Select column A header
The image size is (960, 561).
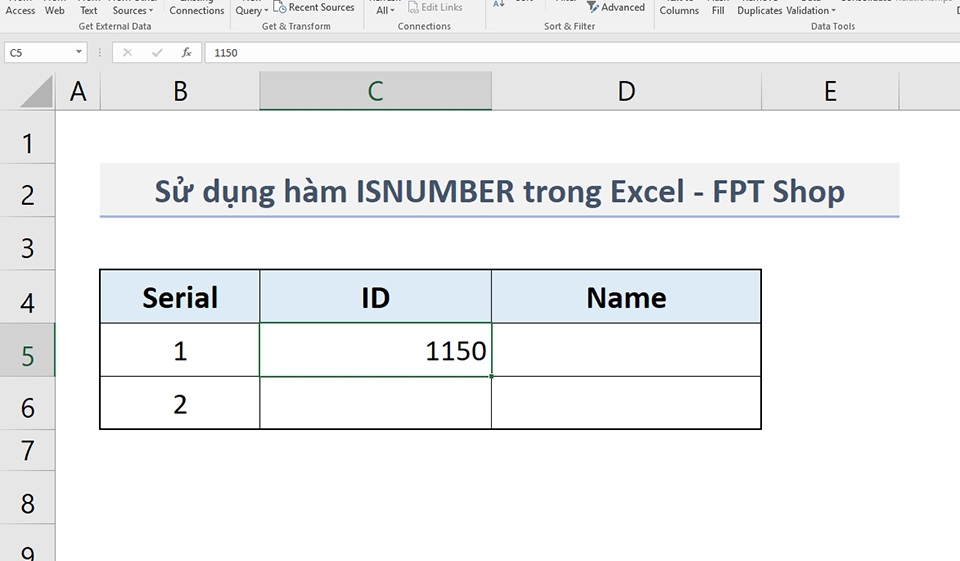[78, 91]
